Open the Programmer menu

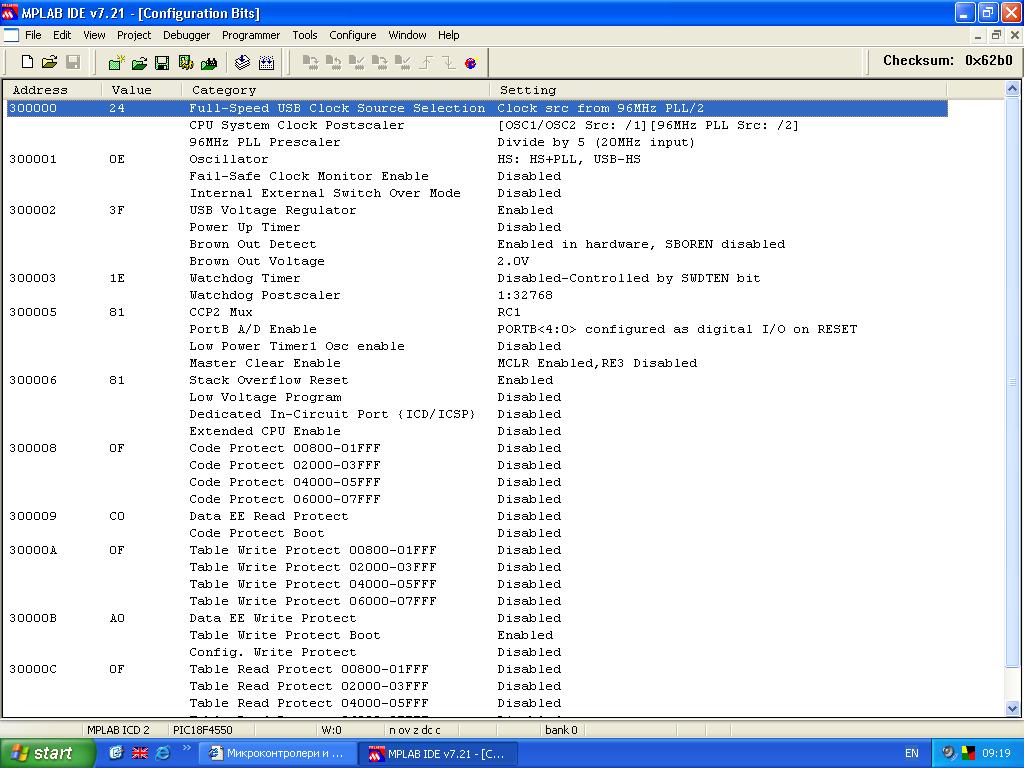pos(251,35)
